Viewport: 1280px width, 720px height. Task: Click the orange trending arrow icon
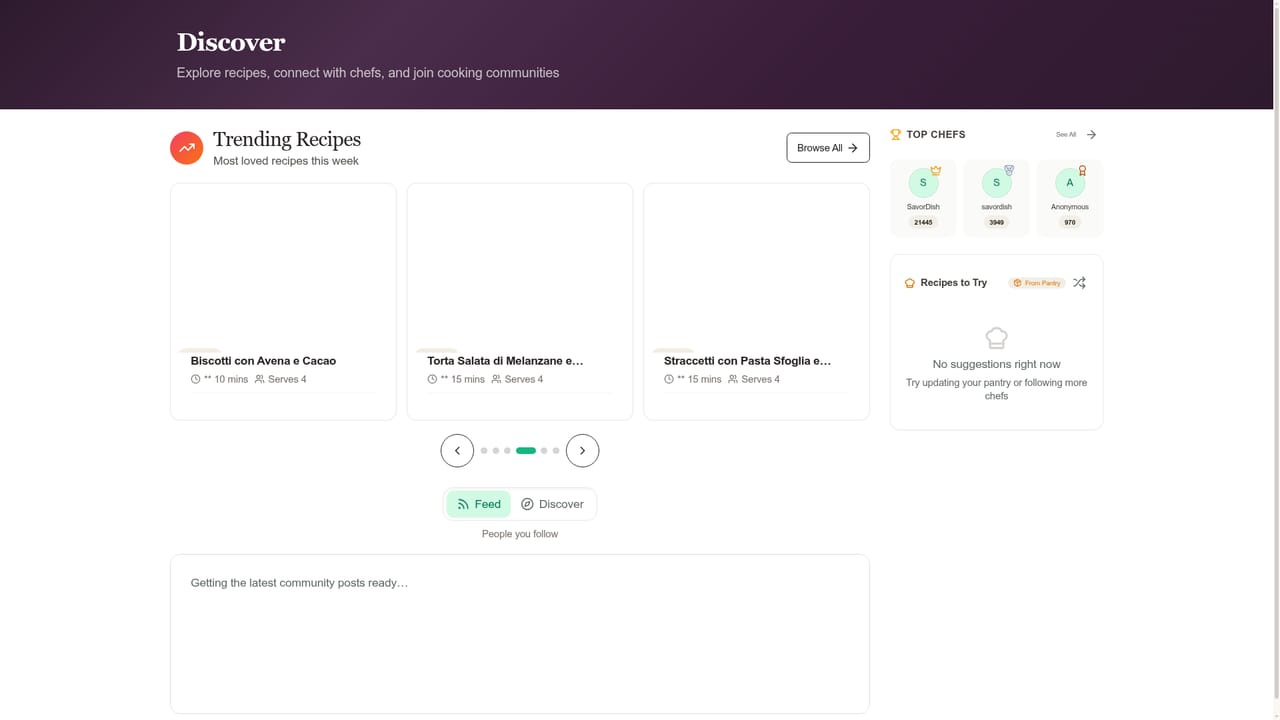pos(186,148)
